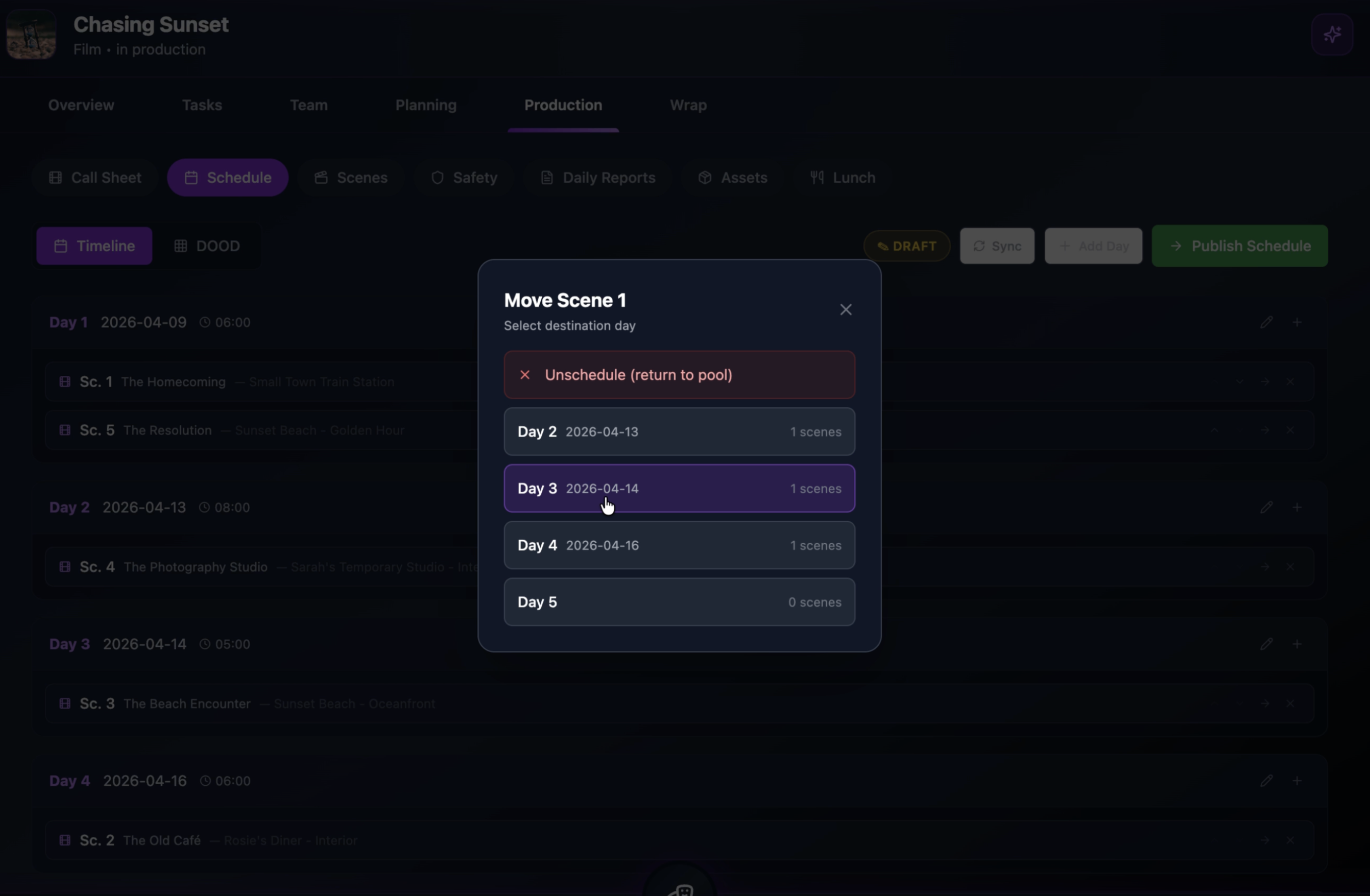
Task: Click the Chasing Sunset project thumbnail
Action: tap(31, 35)
